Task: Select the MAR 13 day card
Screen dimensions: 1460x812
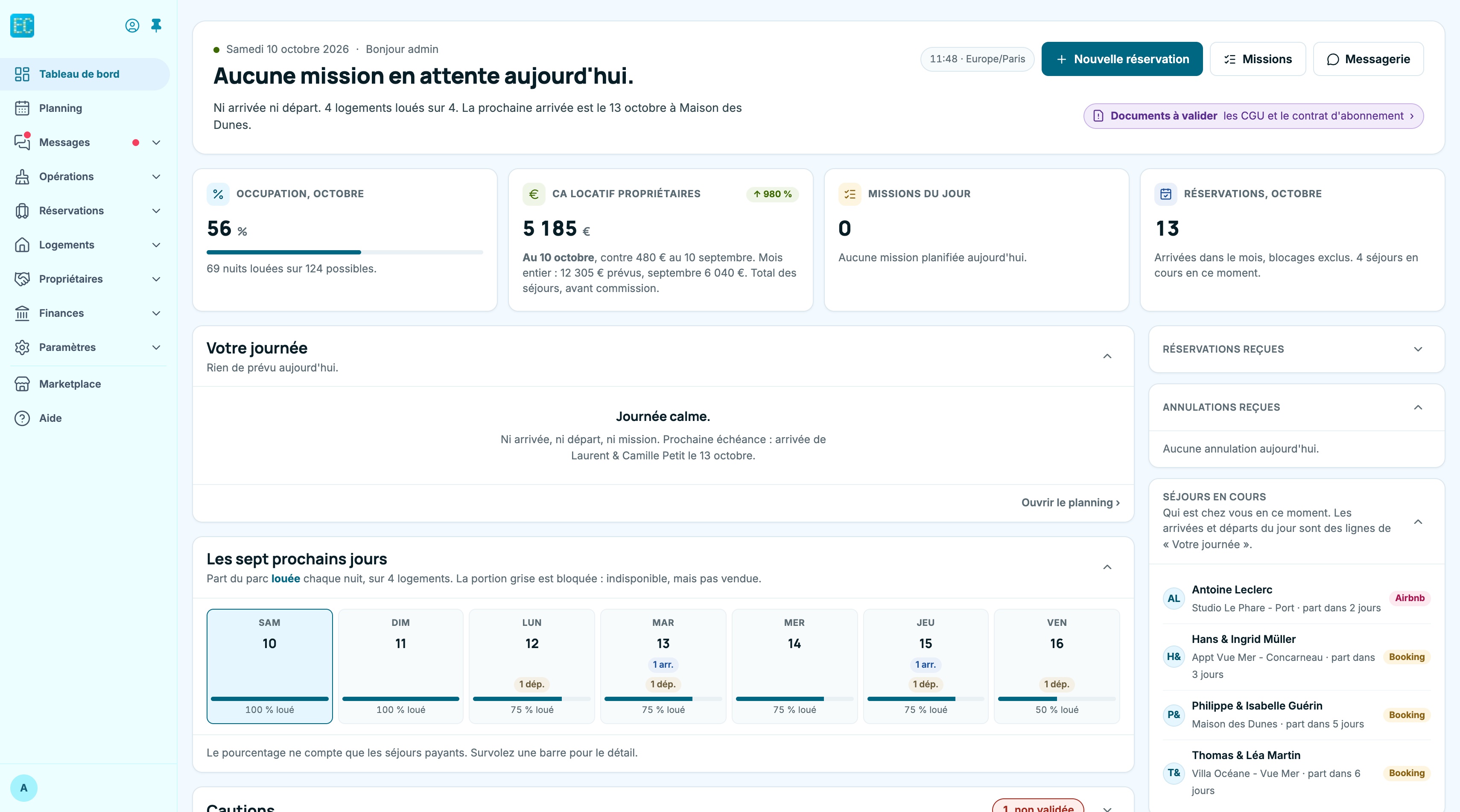Action: (x=663, y=666)
